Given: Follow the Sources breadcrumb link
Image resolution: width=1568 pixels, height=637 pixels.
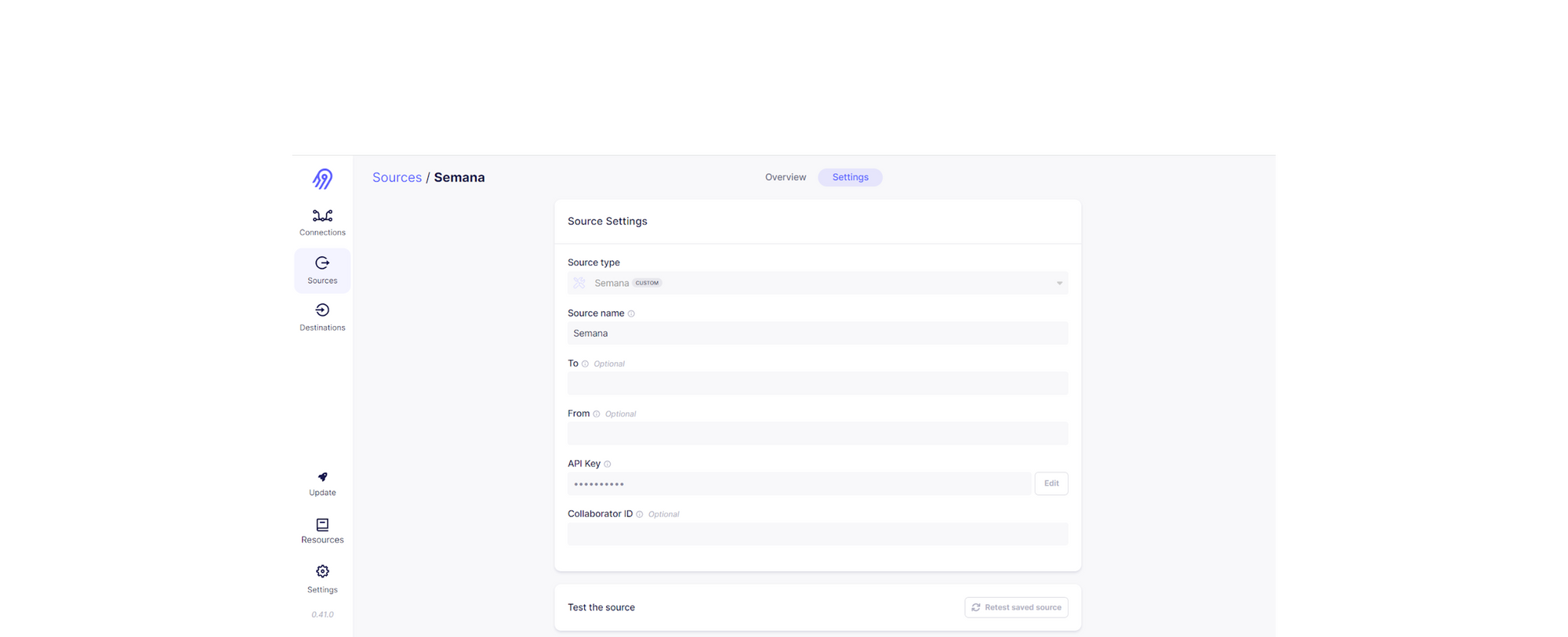Looking at the screenshot, I should pos(397,178).
